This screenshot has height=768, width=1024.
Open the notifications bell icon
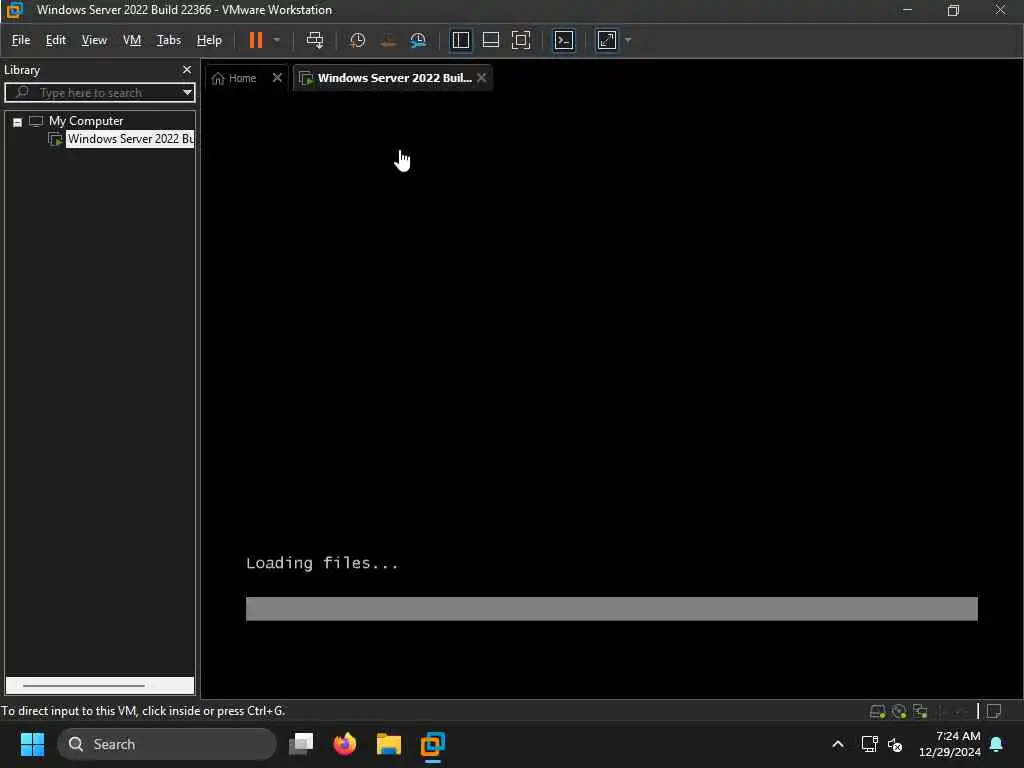point(997,744)
